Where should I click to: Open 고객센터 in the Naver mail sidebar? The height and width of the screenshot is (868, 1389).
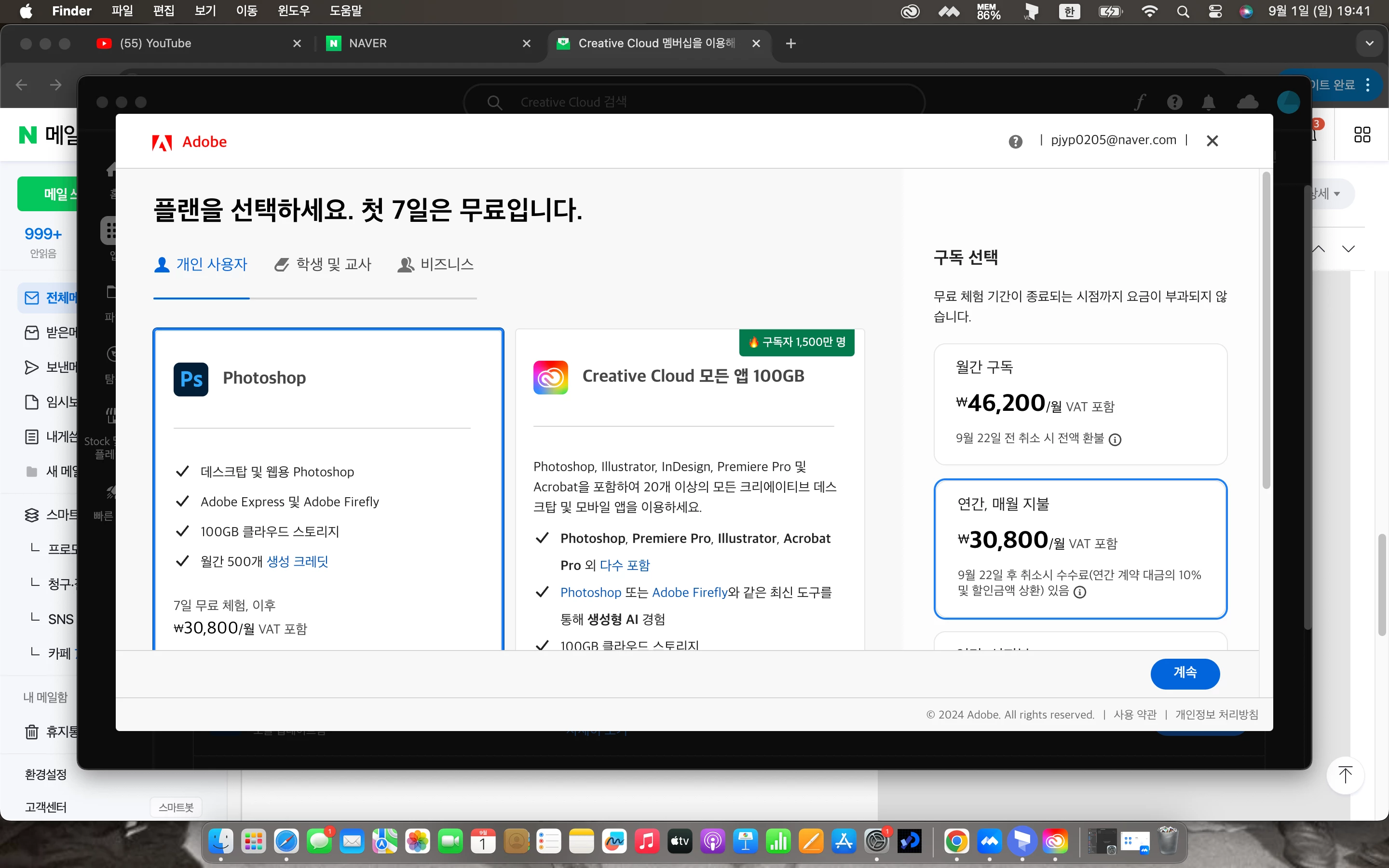(46, 807)
